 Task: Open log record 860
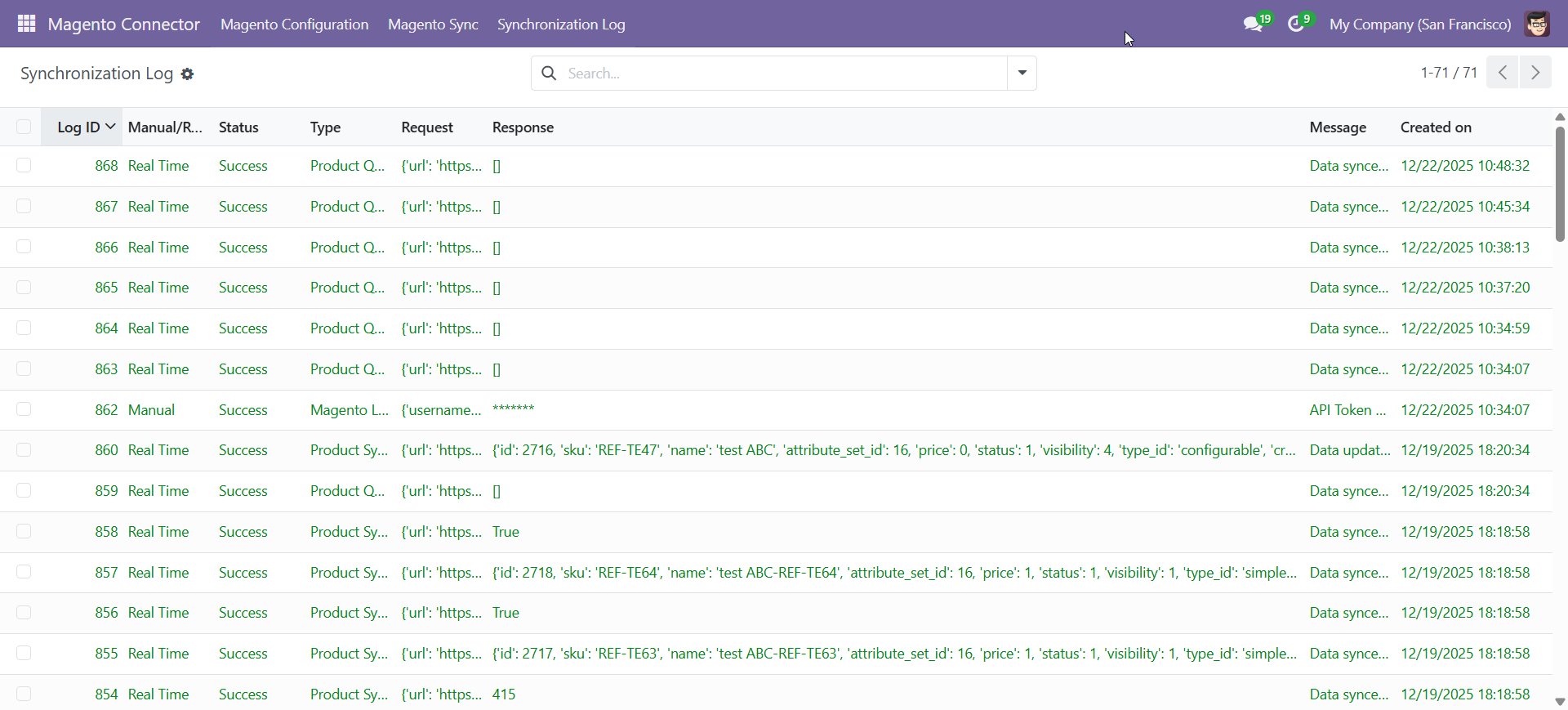pyautogui.click(x=106, y=450)
